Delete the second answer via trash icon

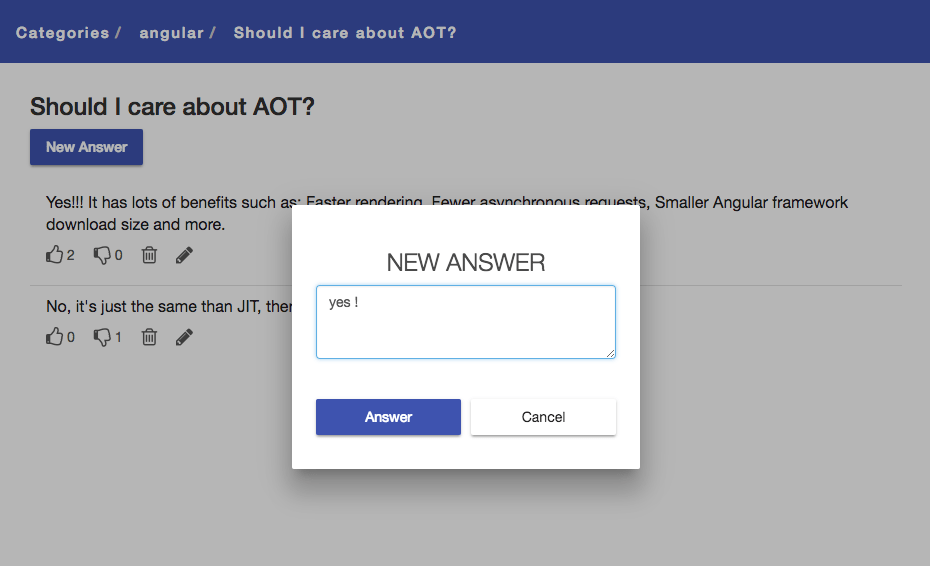[x=149, y=337]
